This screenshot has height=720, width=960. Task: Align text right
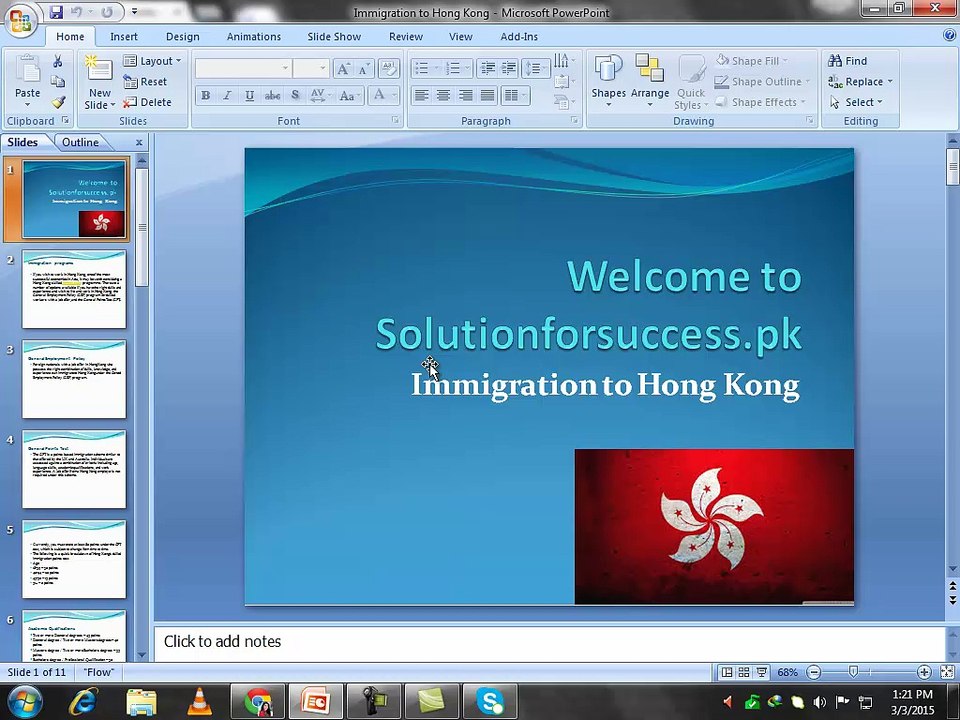465,95
